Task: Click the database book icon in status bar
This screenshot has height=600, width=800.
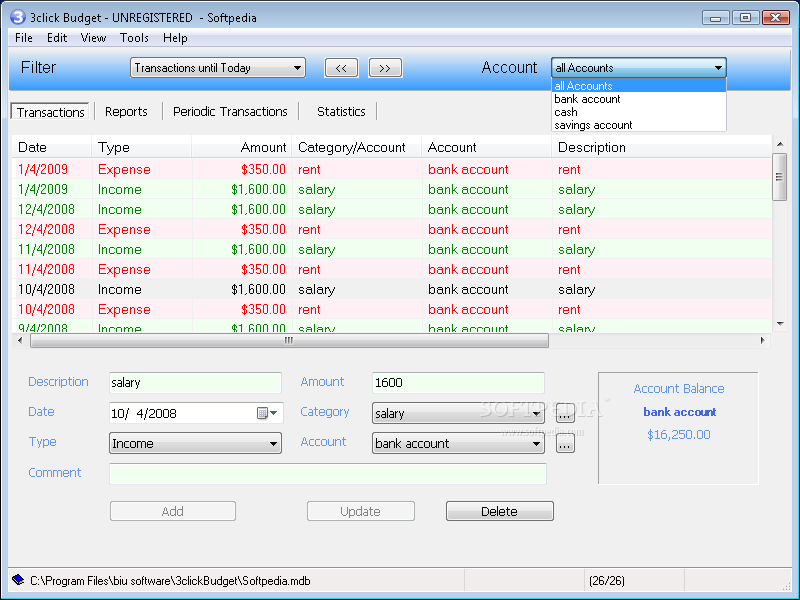Action: (18, 580)
